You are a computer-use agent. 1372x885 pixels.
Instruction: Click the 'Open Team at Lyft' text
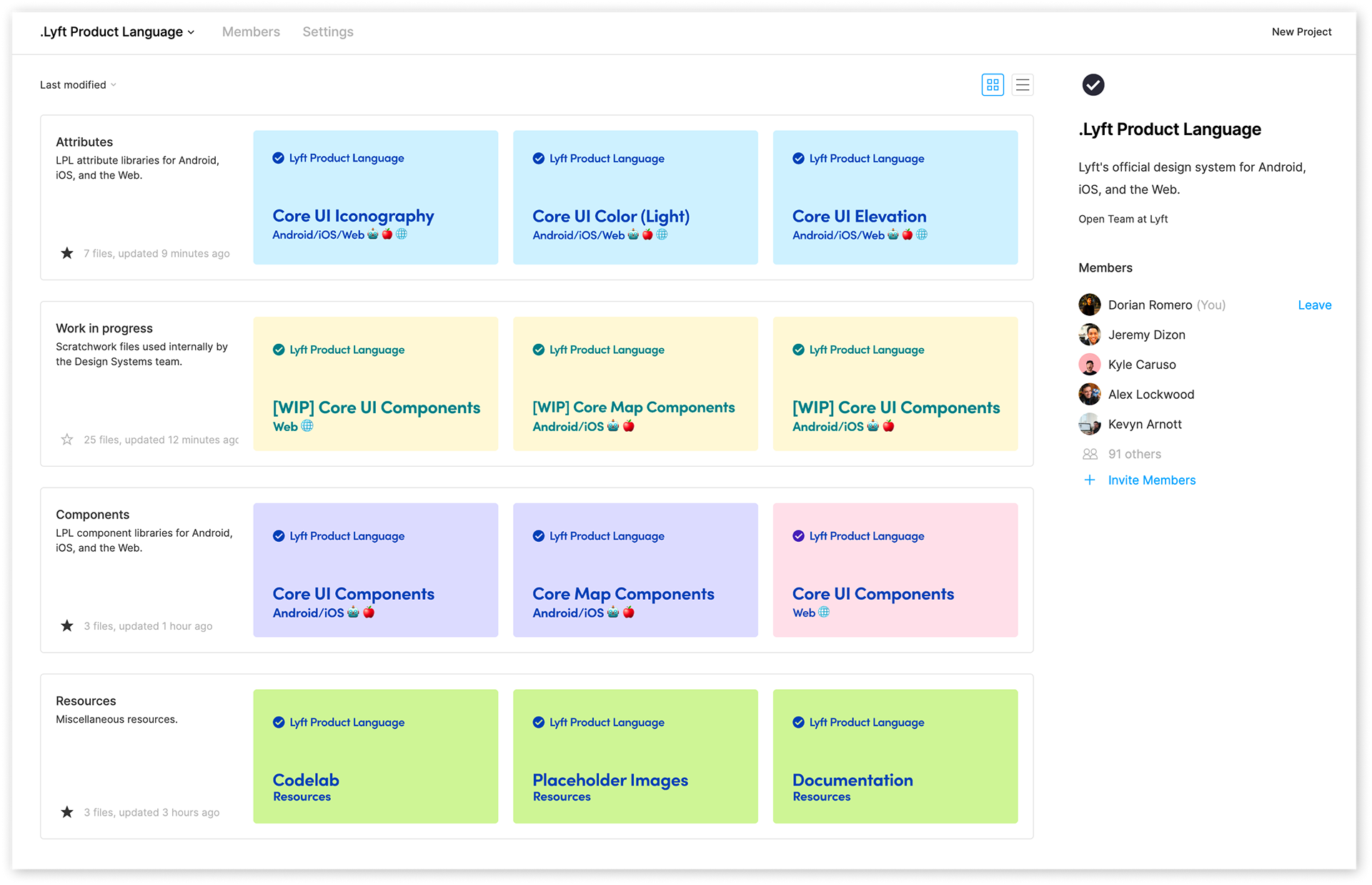tap(1123, 219)
